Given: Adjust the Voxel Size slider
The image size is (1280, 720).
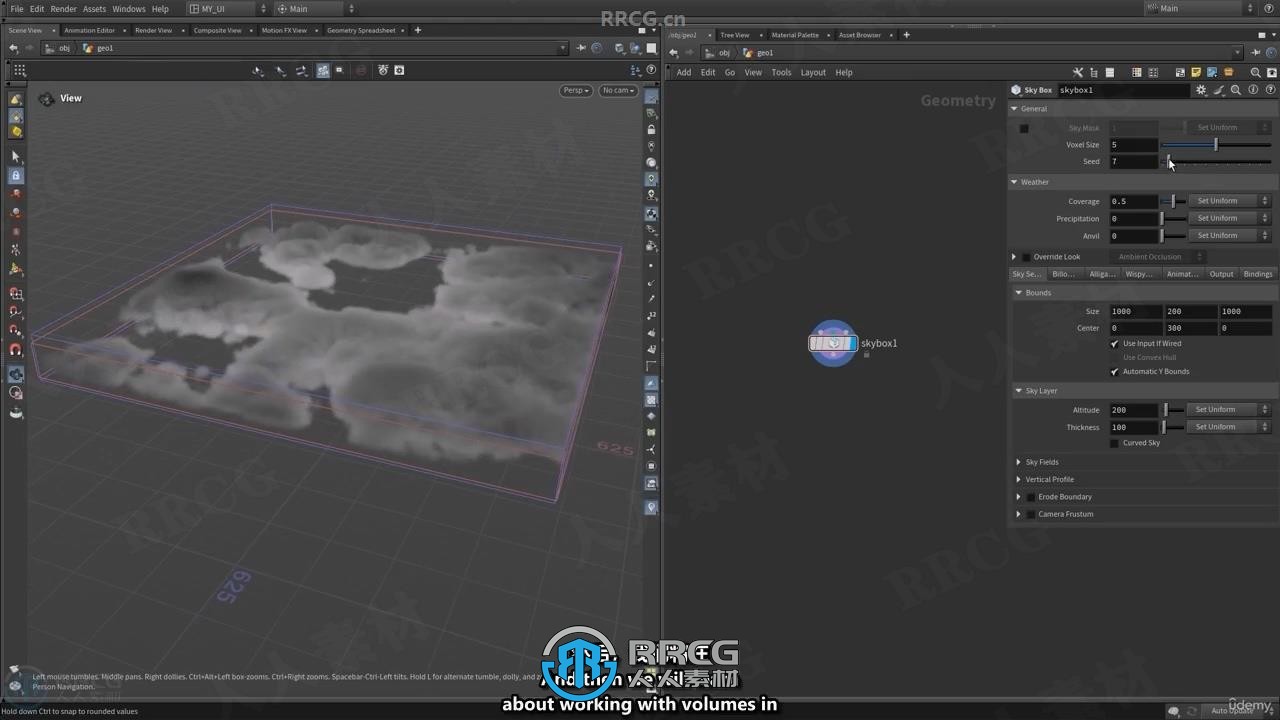Looking at the screenshot, I should 1216,145.
